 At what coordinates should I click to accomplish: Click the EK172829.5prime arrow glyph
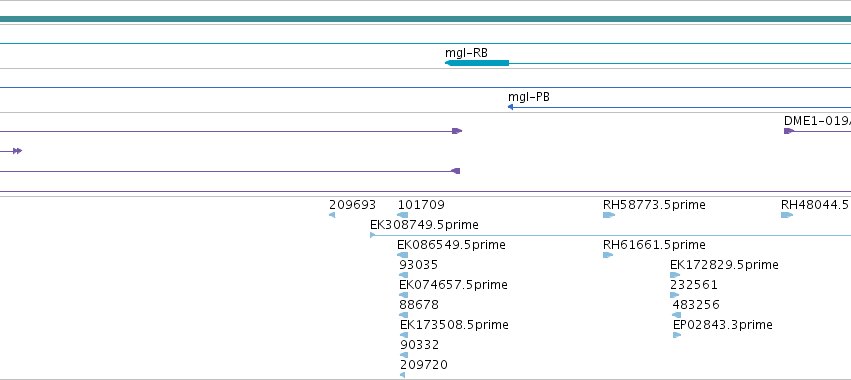click(x=675, y=275)
